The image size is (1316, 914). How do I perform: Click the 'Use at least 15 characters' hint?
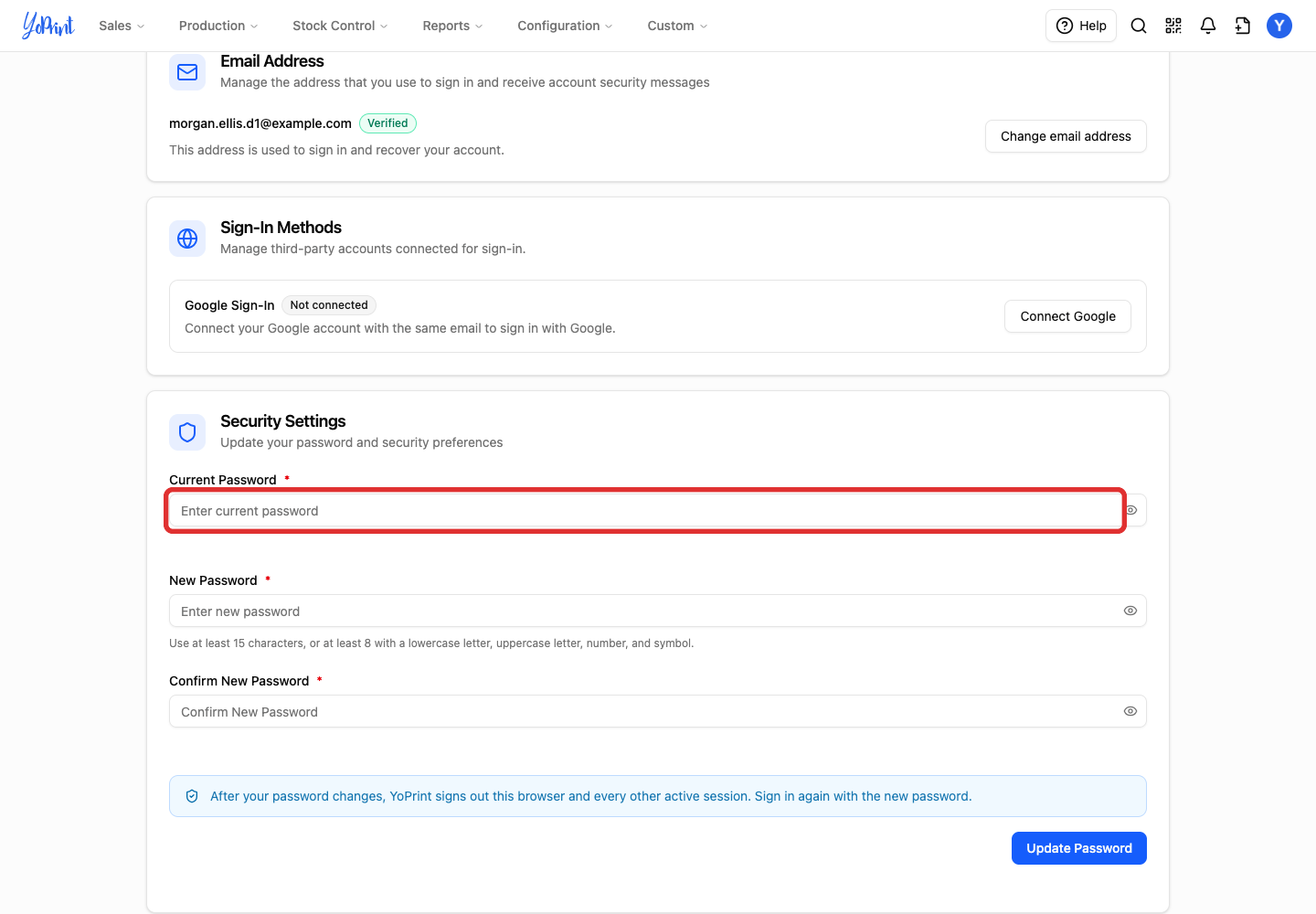click(x=431, y=643)
